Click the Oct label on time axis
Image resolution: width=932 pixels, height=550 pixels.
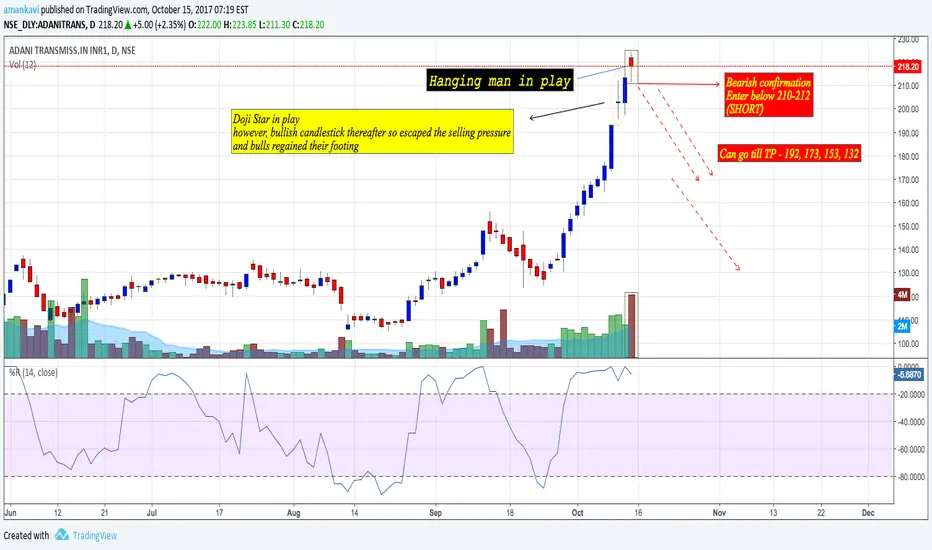(x=578, y=513)
